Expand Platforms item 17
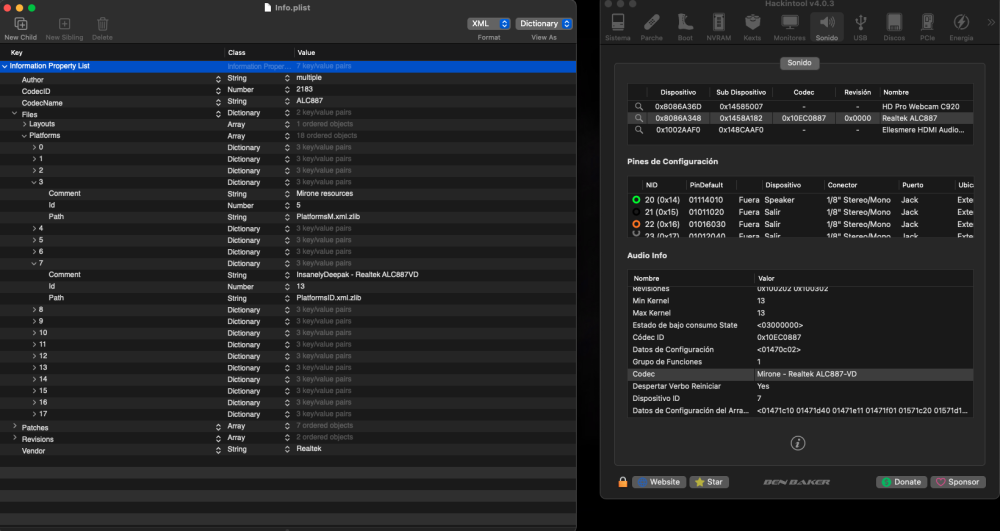The height and width of the screenshot is (531, 1000). (34, 414)
